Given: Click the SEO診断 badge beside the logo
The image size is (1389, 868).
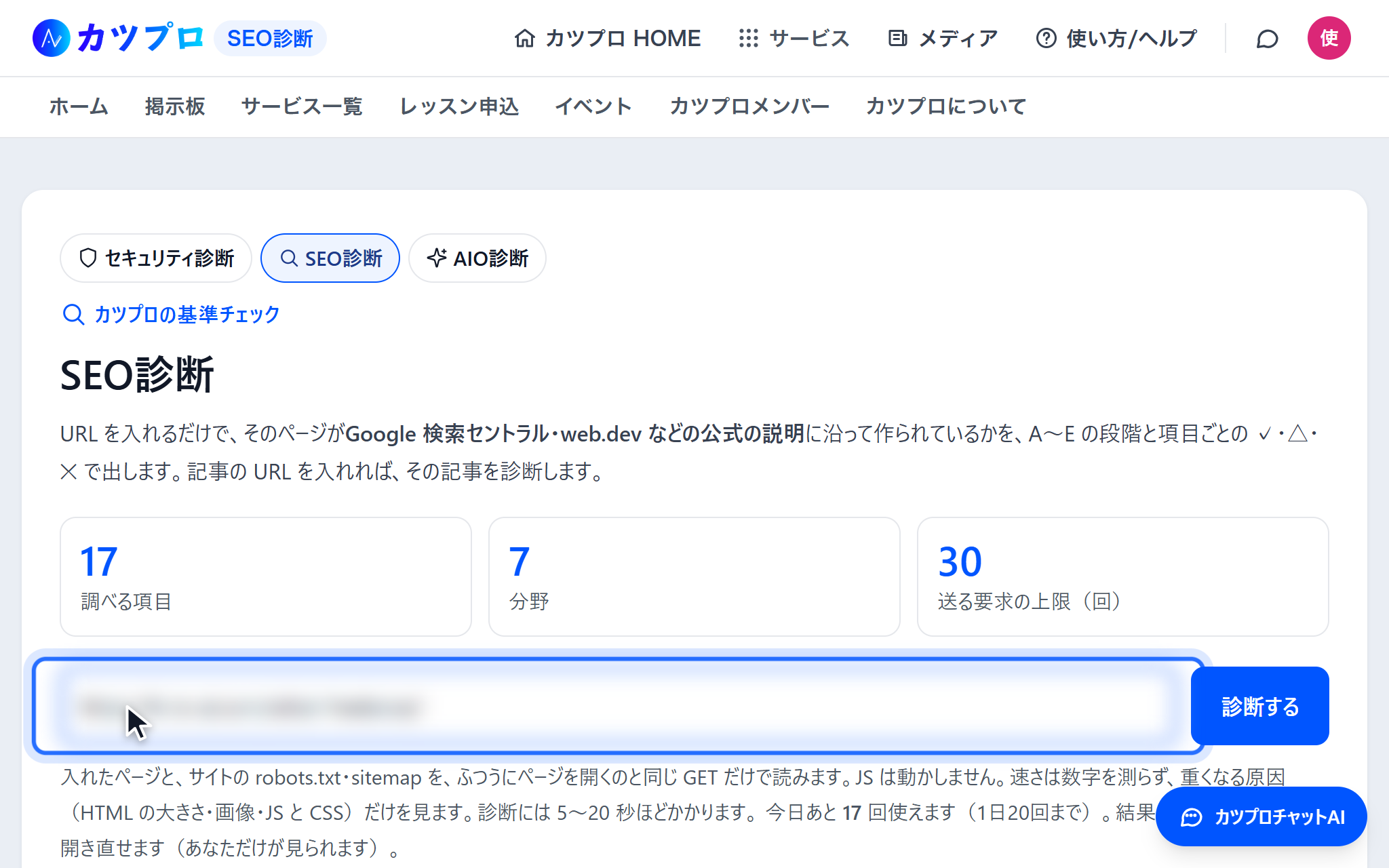Looking at the screenshot, I should click(x=270, y=38).
